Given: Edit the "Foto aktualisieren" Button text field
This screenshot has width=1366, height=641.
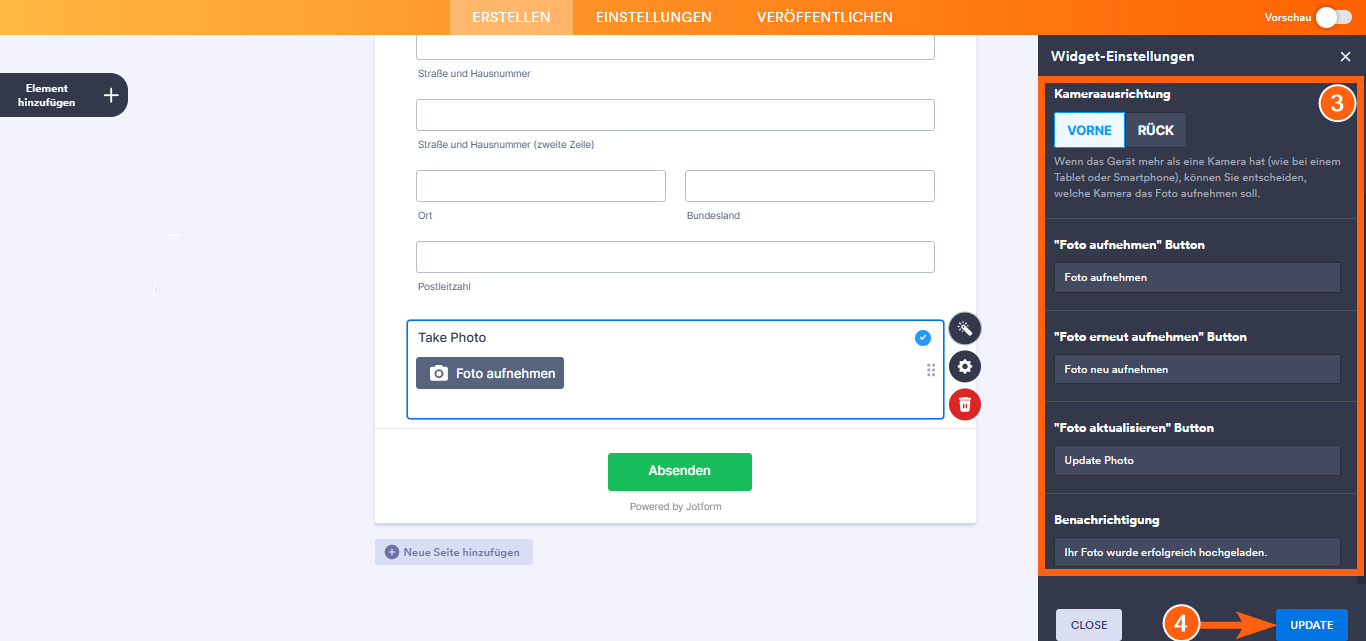Looking at the screenshot, I should pyautogui.click(x=1197, y=460).
